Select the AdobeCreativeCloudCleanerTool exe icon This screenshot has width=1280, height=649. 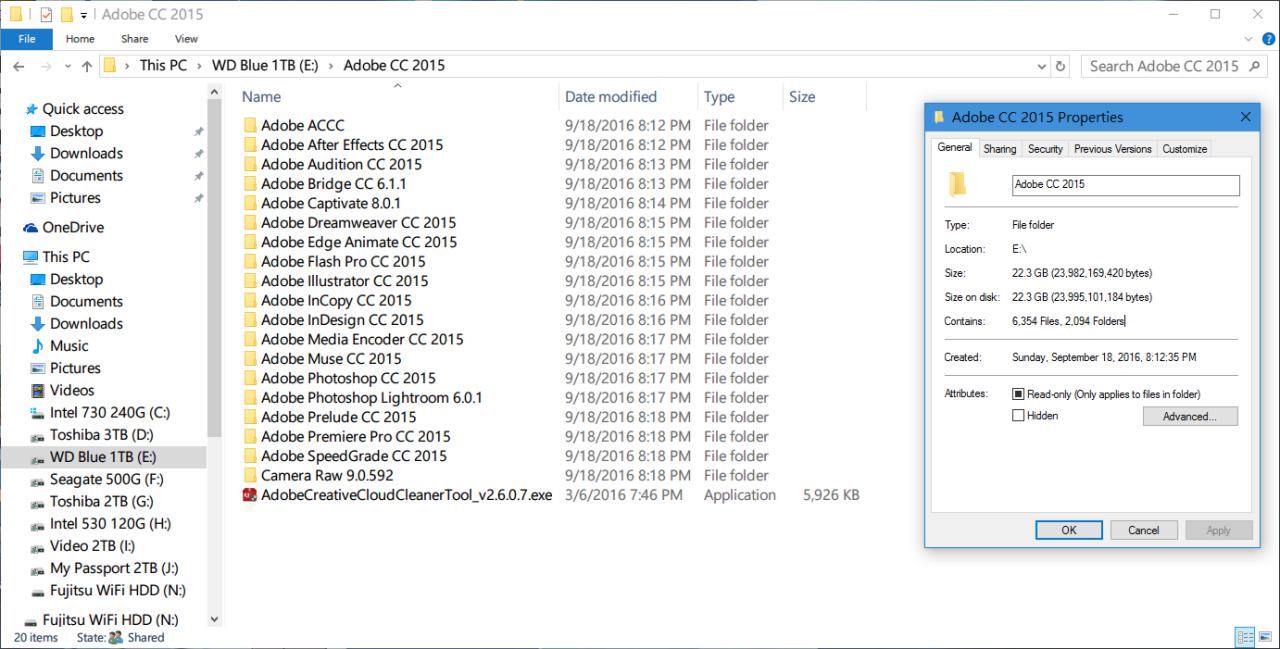250,495
